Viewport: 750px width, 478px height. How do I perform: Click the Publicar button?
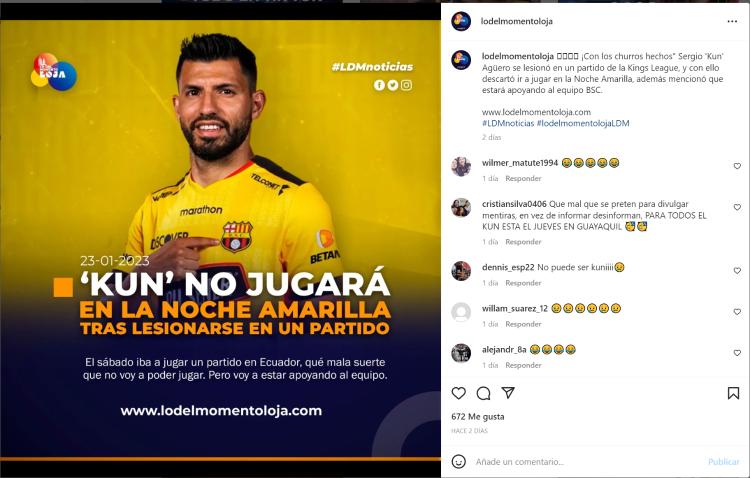724,462
